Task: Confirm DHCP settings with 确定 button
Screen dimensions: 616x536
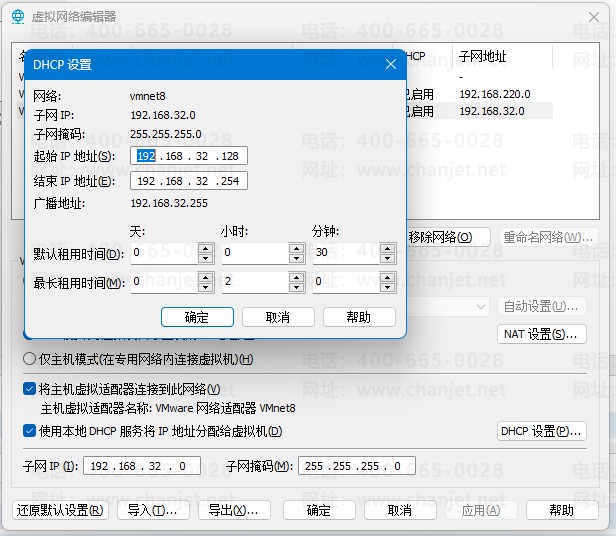Action: tap(197, 317)
